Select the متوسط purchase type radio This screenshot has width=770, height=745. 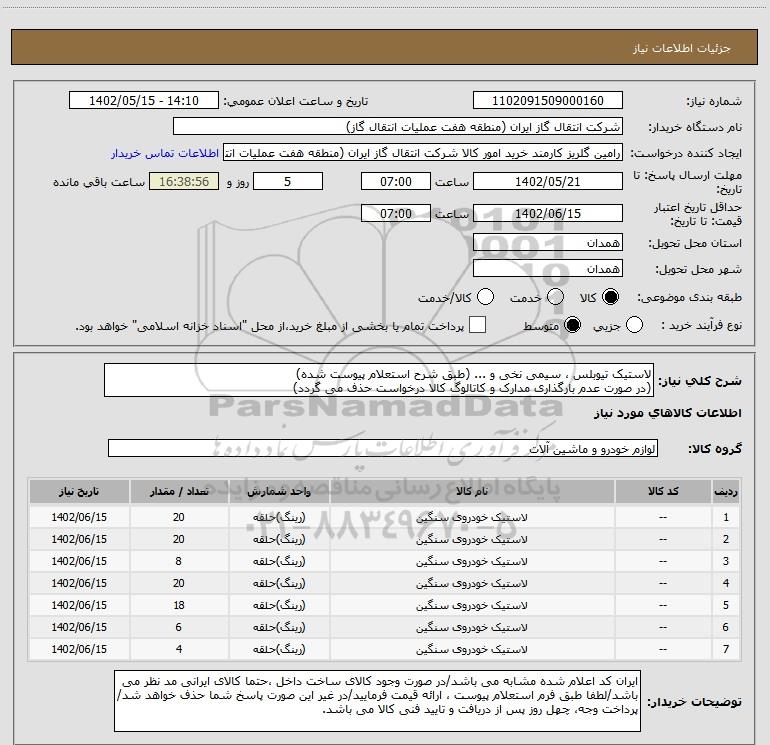[572, 325]
